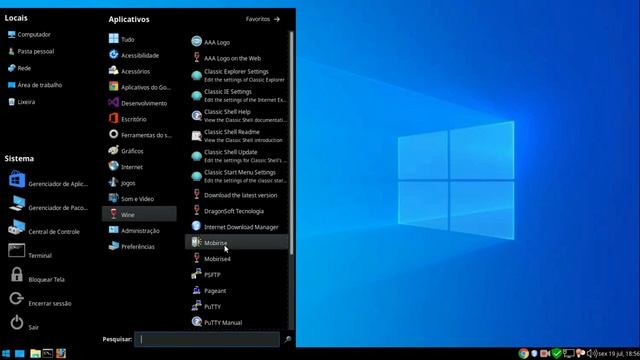Click the applications list scrollbar
Image resolution: width=640 pixels, height=360 pixels.
291,143
